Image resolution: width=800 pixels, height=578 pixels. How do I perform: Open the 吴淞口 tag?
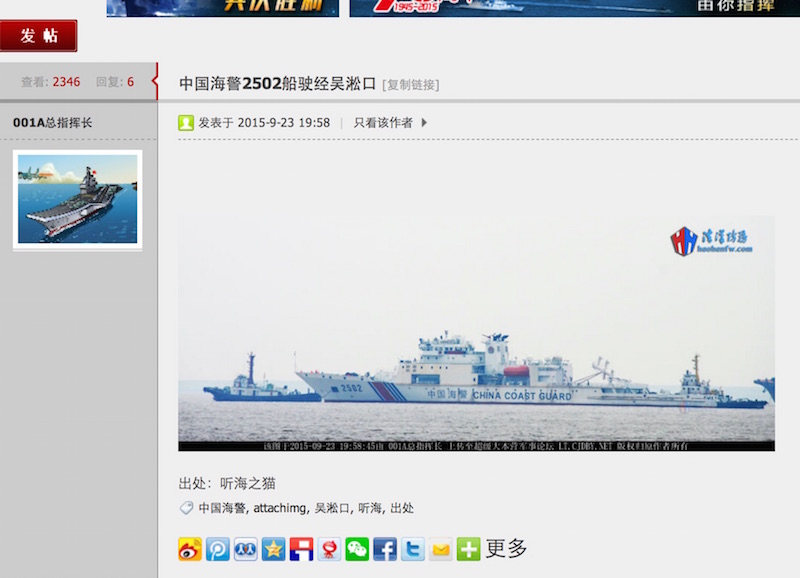pyautogui.click(x=332, y=508)
